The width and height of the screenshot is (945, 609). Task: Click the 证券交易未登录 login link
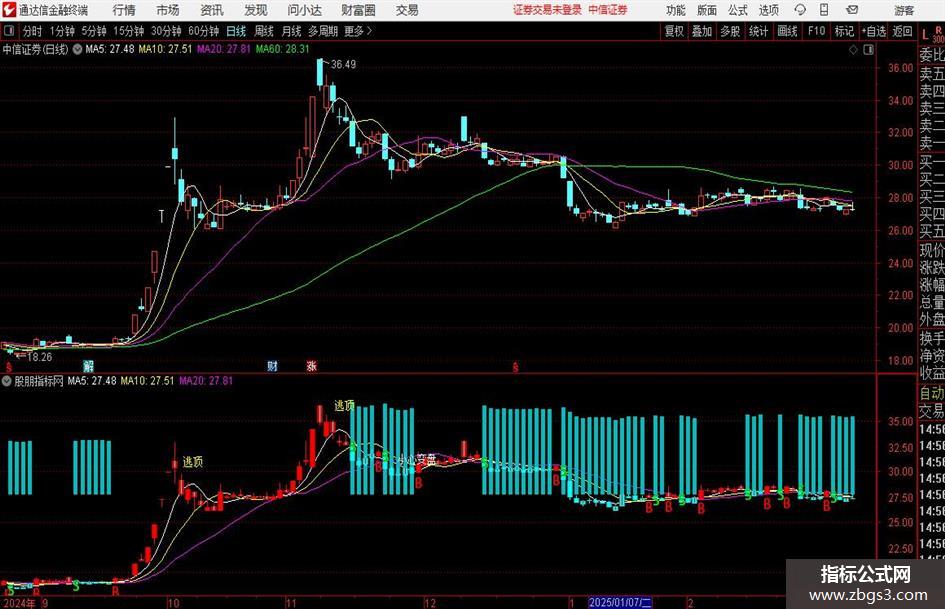point(547,10)
